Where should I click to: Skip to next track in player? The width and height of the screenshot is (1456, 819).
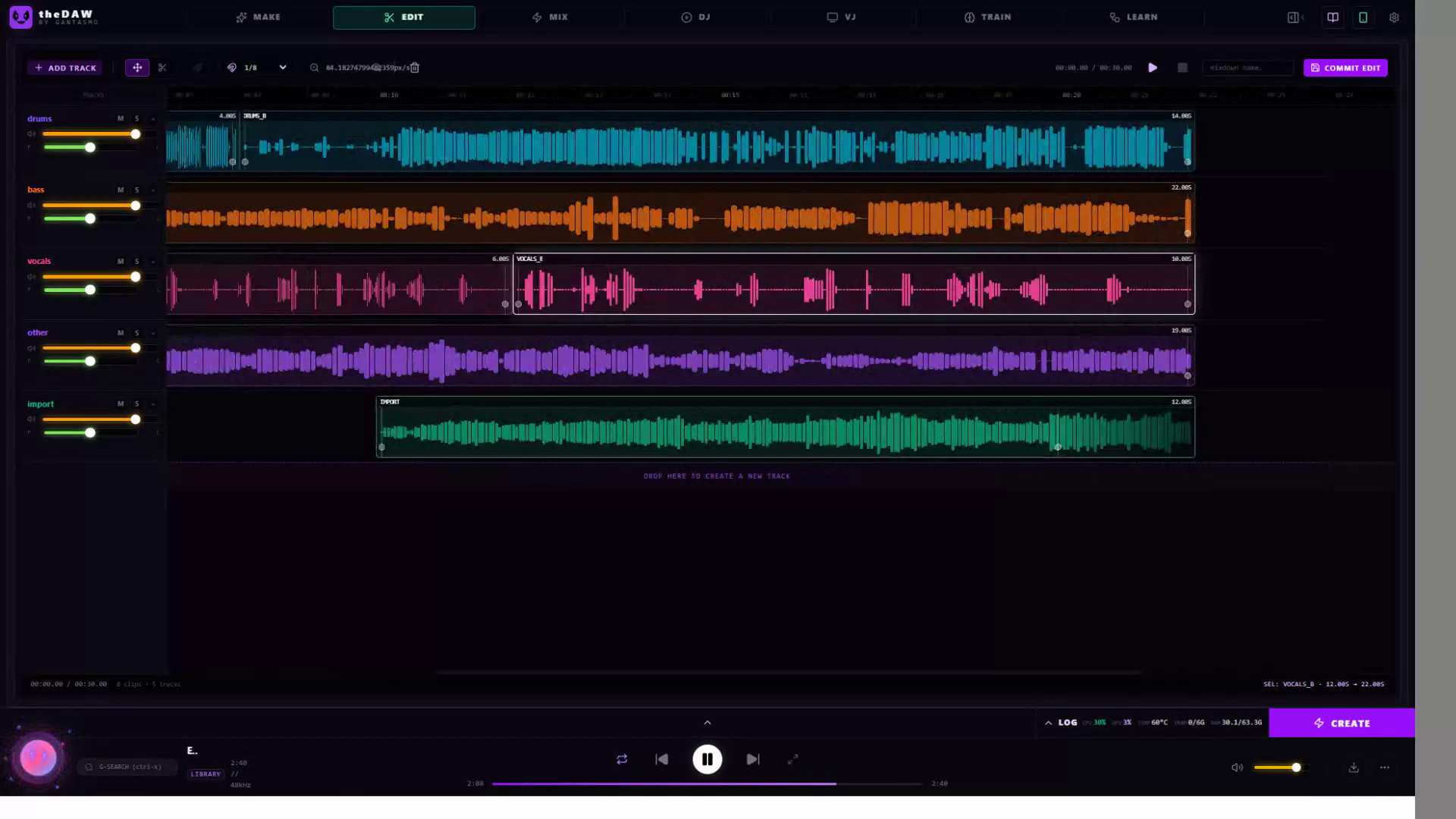753,759
